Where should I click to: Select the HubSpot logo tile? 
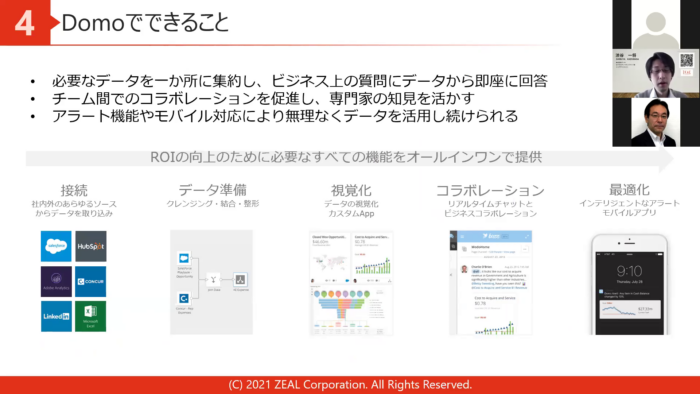pos(91,246)
